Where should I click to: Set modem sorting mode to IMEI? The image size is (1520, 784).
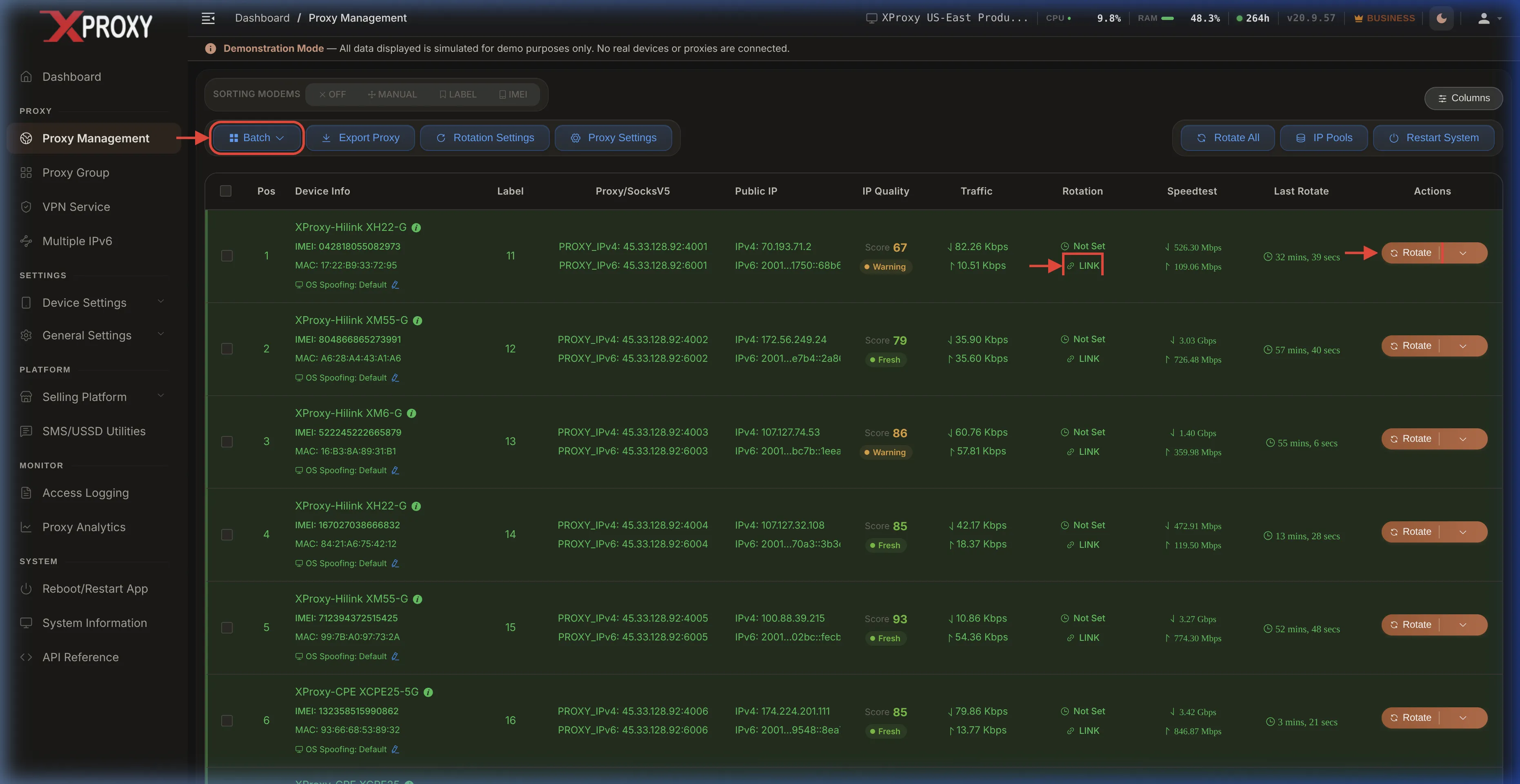point(513,94)
